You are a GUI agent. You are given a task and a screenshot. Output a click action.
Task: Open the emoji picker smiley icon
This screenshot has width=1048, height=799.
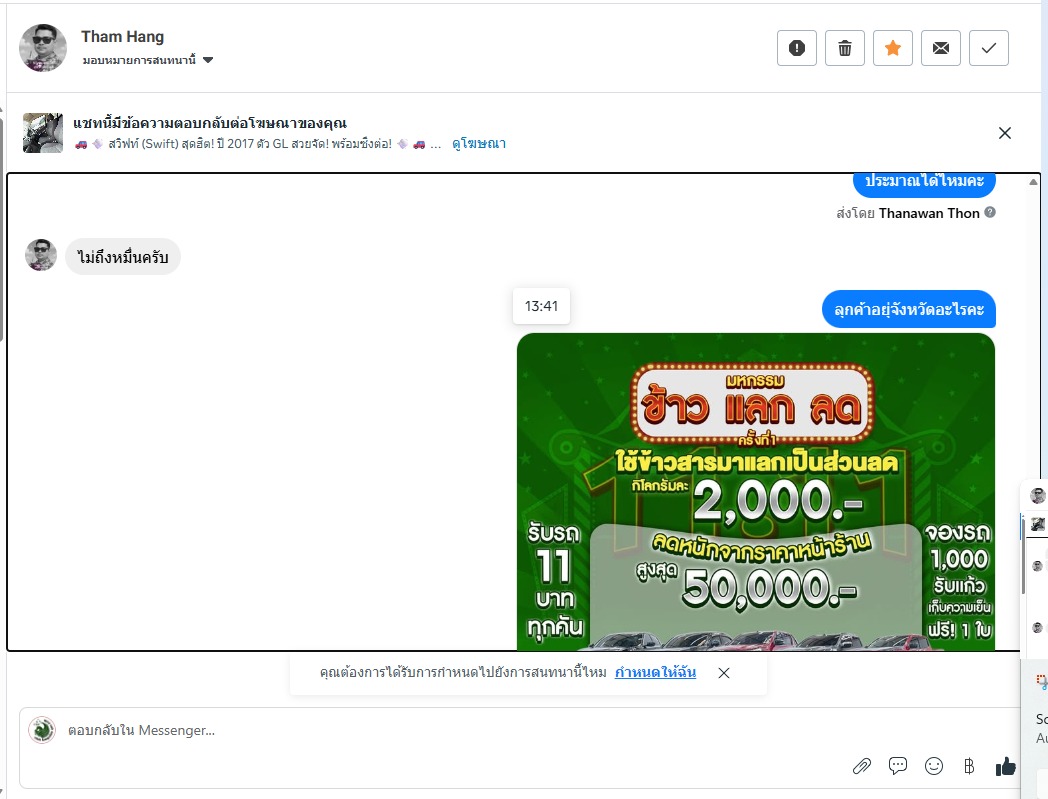(934, 766)
